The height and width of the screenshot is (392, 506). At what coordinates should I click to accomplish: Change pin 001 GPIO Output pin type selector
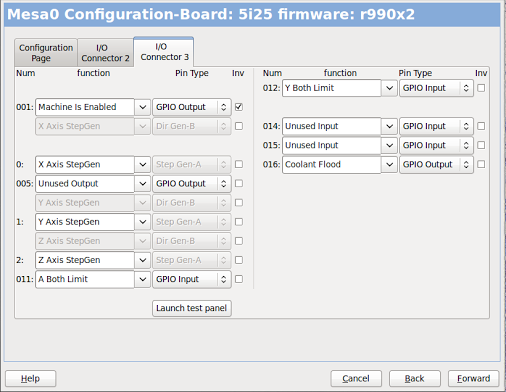192,107
